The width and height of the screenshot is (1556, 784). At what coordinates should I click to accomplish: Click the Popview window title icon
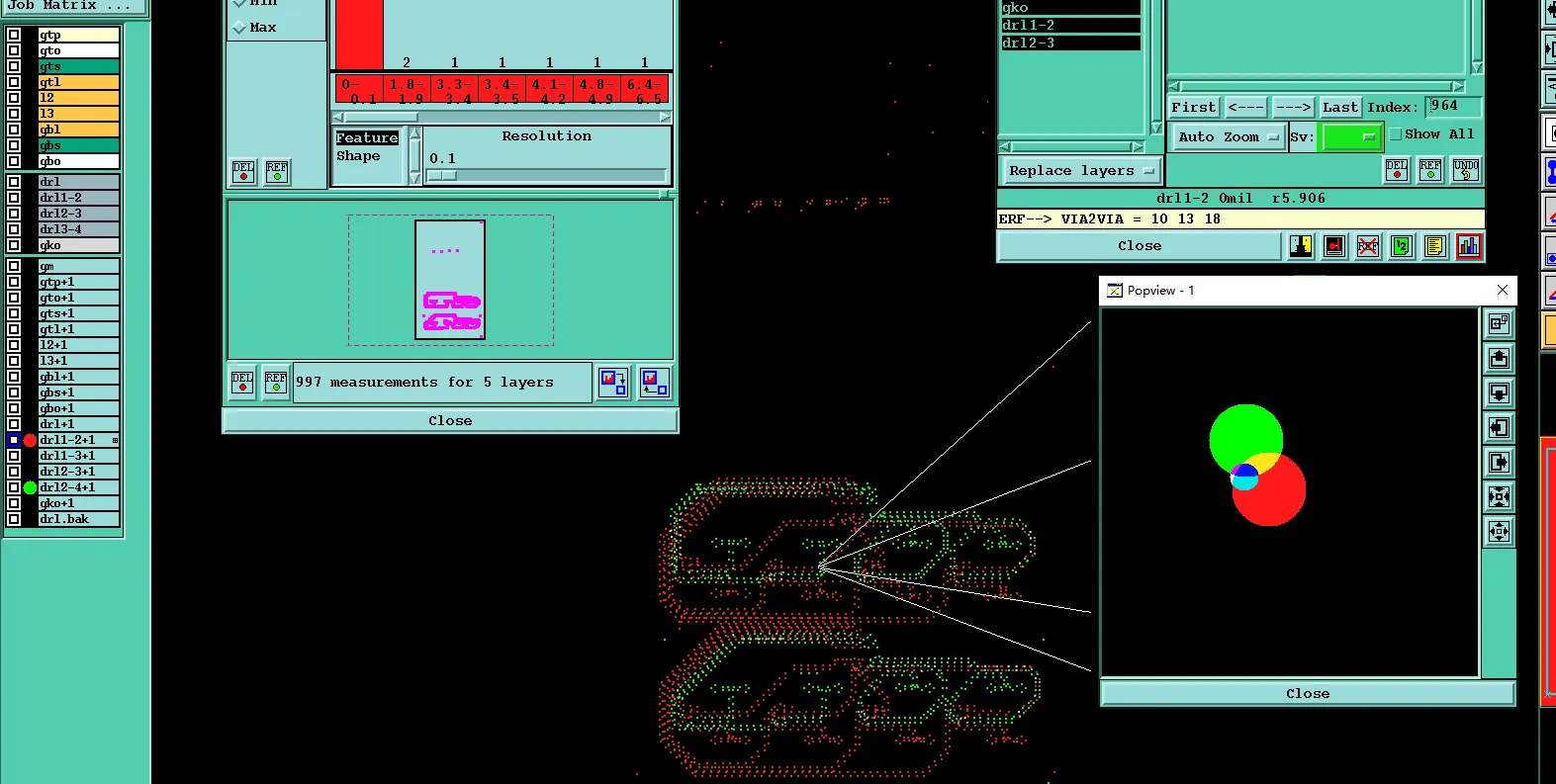click(x=1115, y=291)
